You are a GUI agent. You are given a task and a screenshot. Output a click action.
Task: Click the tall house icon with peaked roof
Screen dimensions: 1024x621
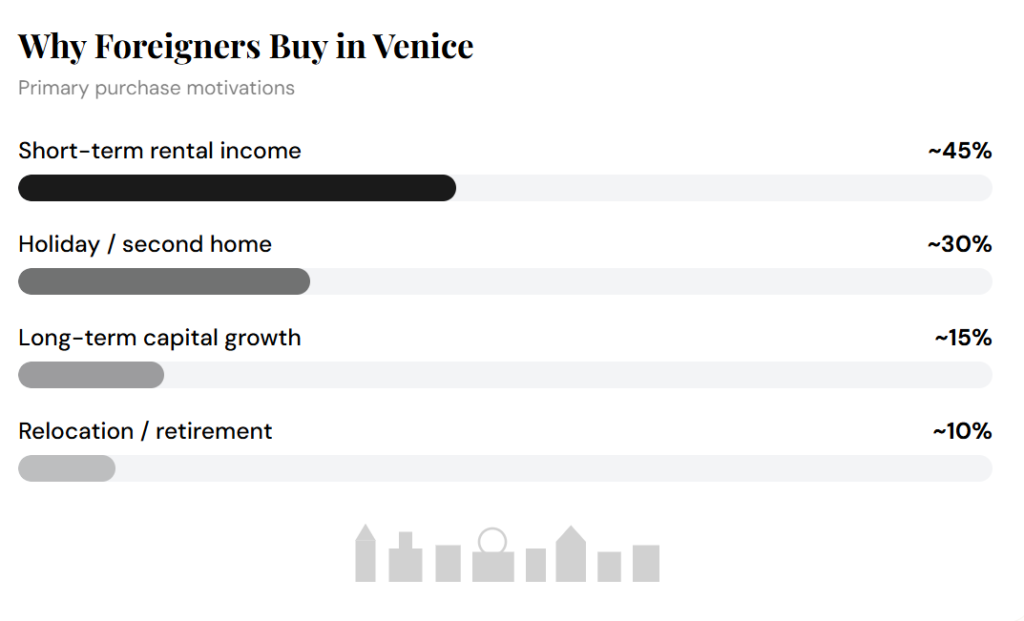[570, 556]
